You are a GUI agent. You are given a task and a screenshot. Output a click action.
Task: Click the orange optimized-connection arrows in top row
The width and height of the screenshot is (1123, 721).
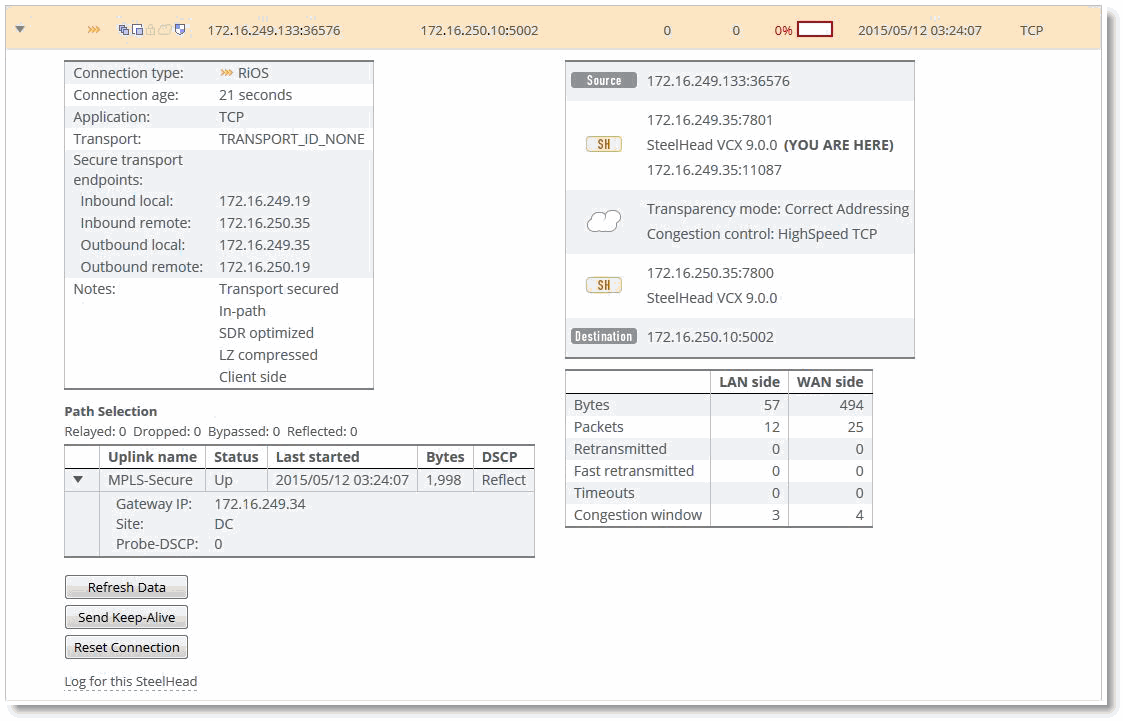click(x=94, y=30)
